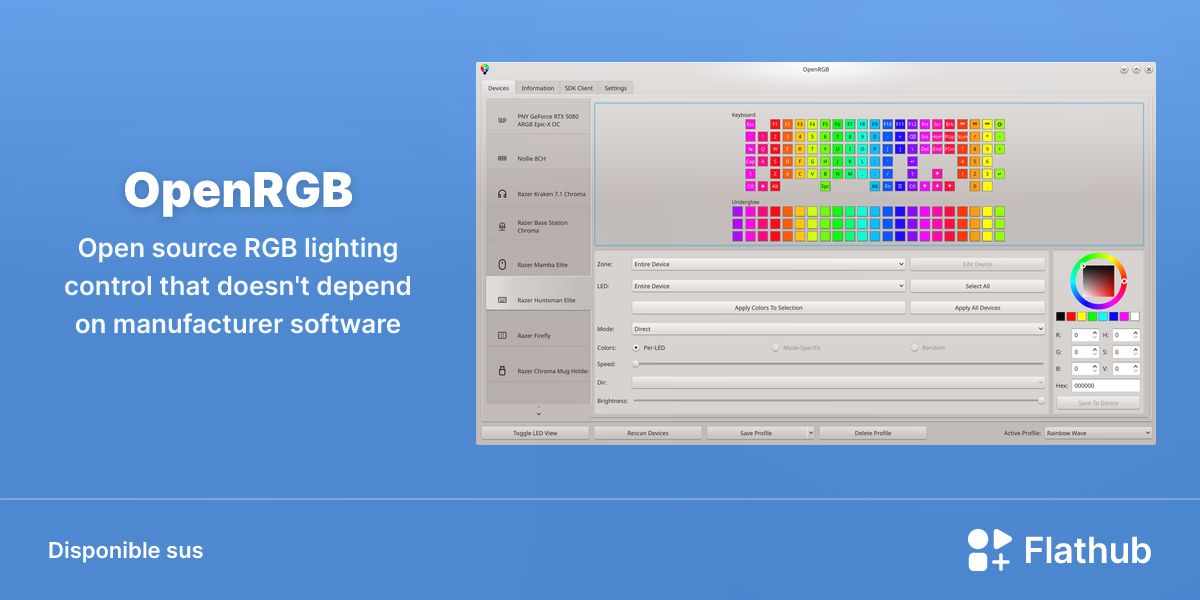Pick the red color swatch
This screenshot has width=1200, height=600.
point(1071,316)
